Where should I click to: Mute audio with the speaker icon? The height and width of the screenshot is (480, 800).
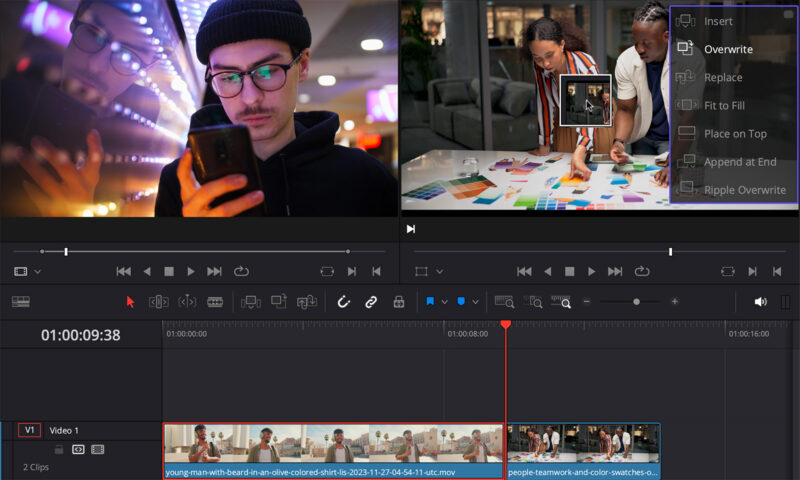click(x=760, y=302)
